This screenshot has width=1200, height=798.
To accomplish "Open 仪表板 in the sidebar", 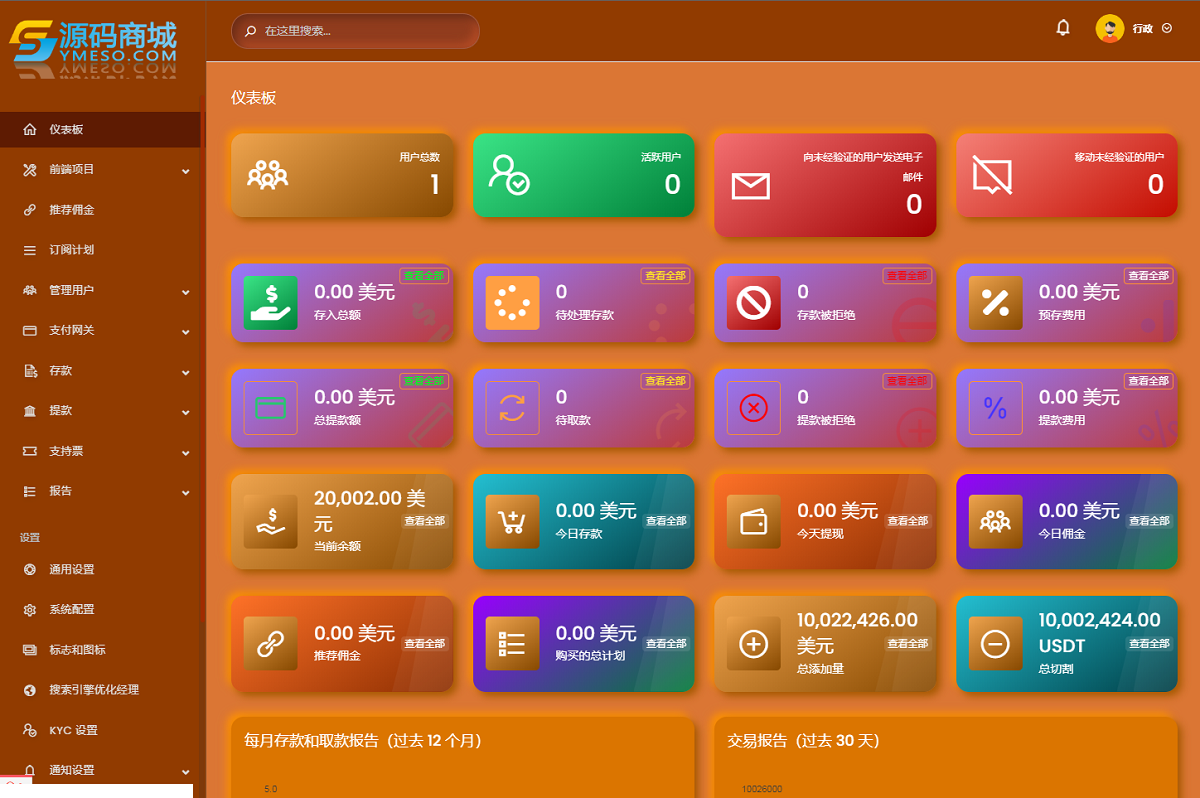I will pos(100,129).
